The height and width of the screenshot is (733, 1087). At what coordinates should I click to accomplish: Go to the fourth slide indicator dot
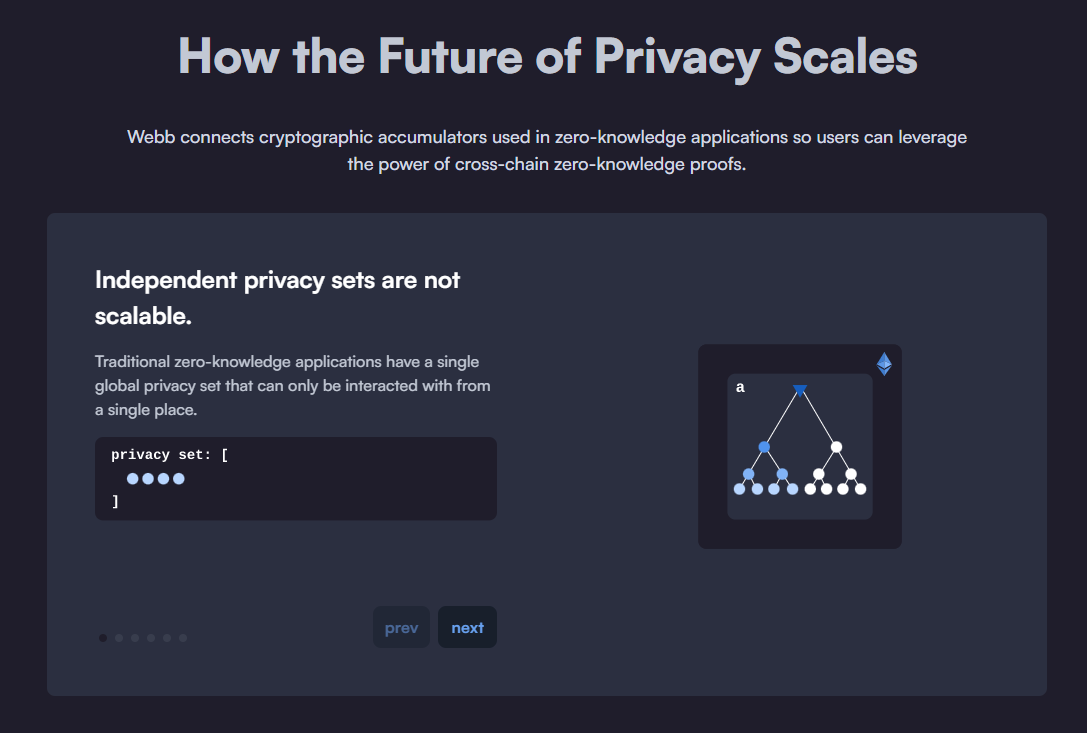pos(151,638)
